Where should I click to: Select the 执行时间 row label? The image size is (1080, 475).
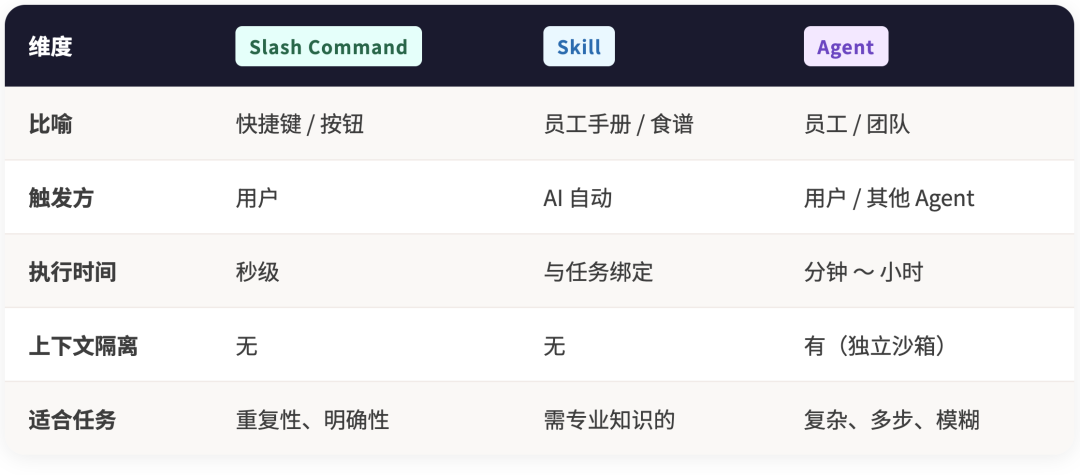point(73,271)
